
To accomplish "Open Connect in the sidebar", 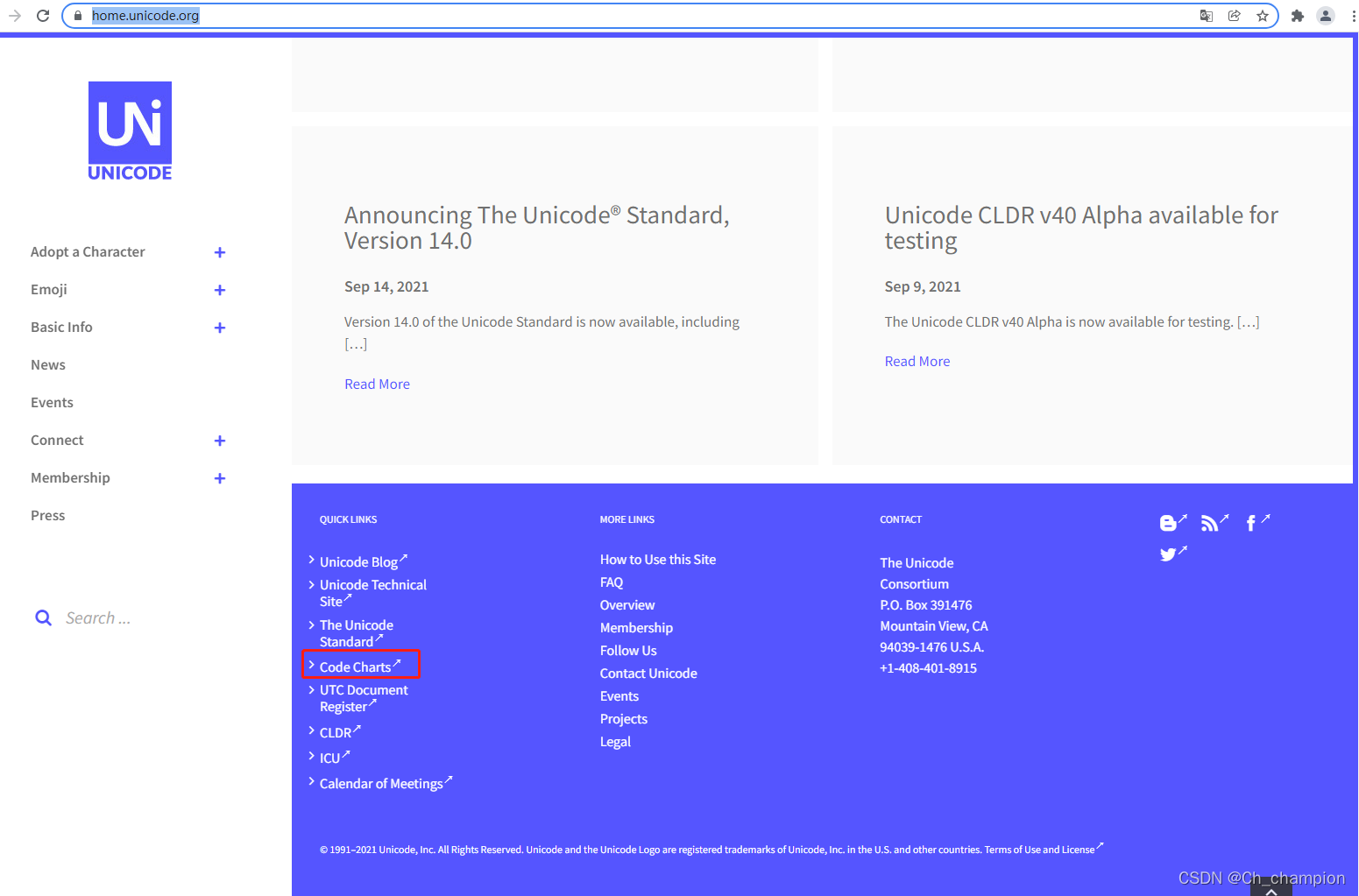I will tap(57, 441).
